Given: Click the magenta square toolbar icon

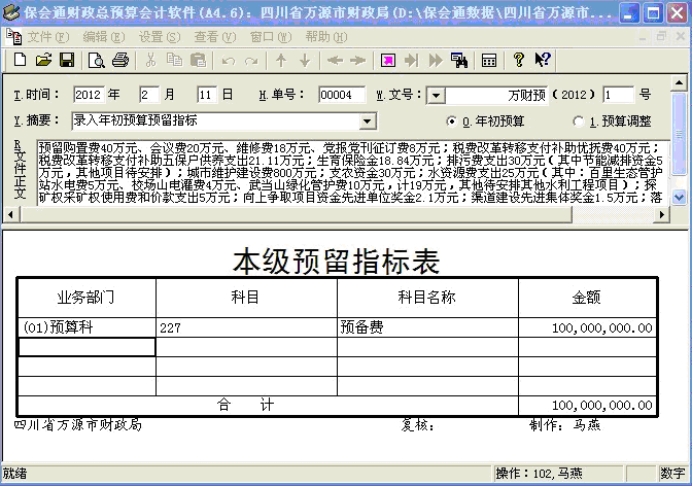Looking at the screenshot, I should tap(388, 60).
